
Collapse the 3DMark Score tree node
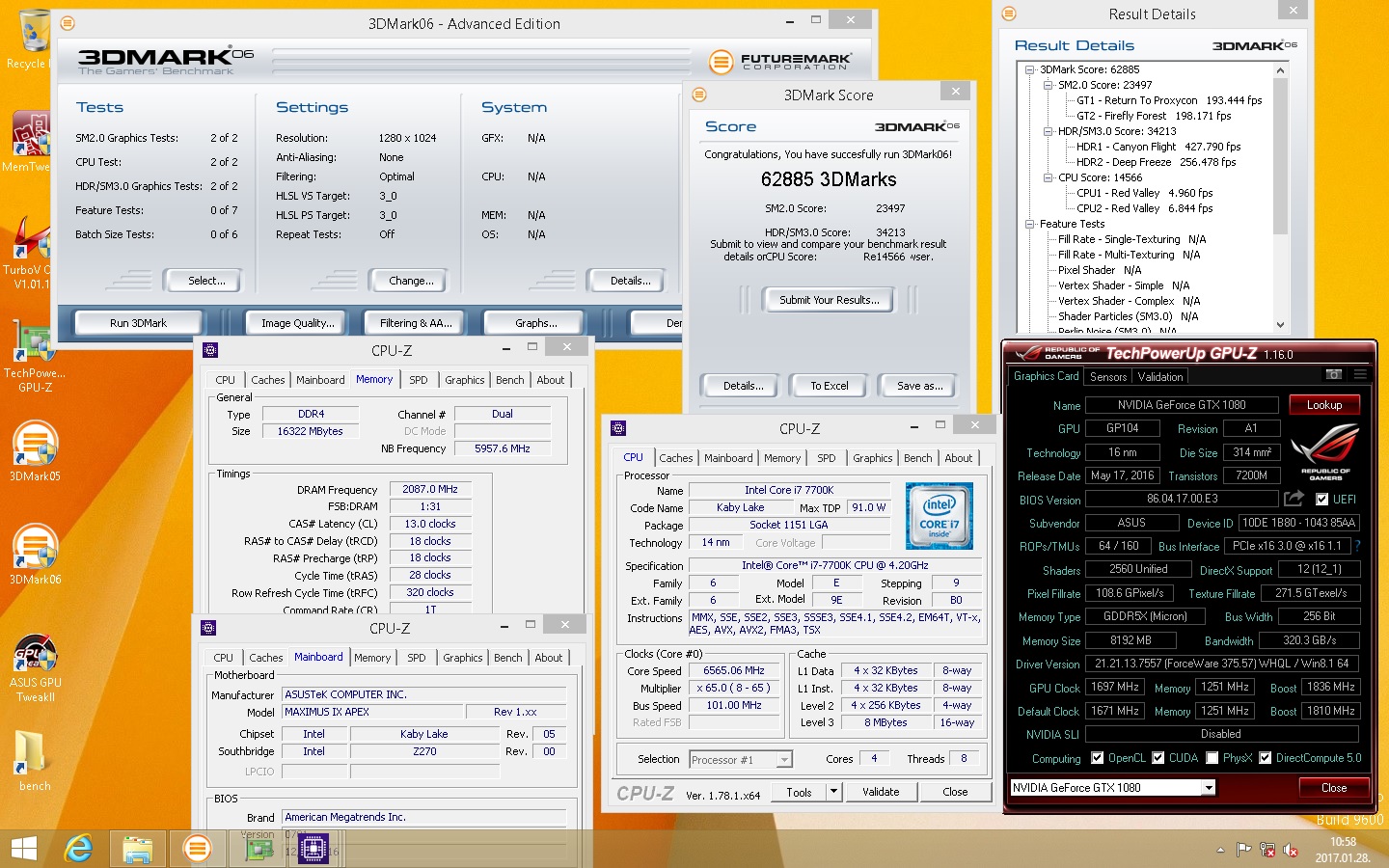click(x=1030, y=69)
